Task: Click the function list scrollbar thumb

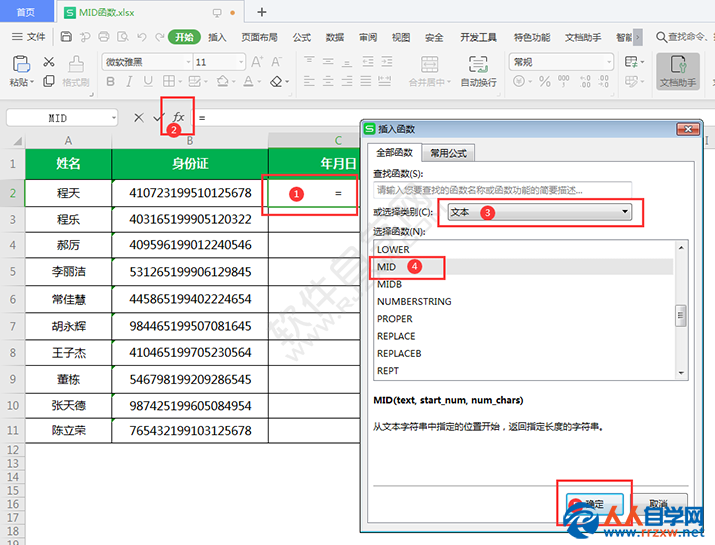Action: 680,316
